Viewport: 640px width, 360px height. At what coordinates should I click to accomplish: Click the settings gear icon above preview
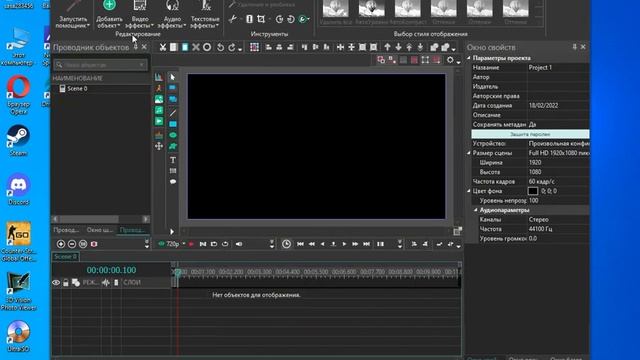[450, 60]
